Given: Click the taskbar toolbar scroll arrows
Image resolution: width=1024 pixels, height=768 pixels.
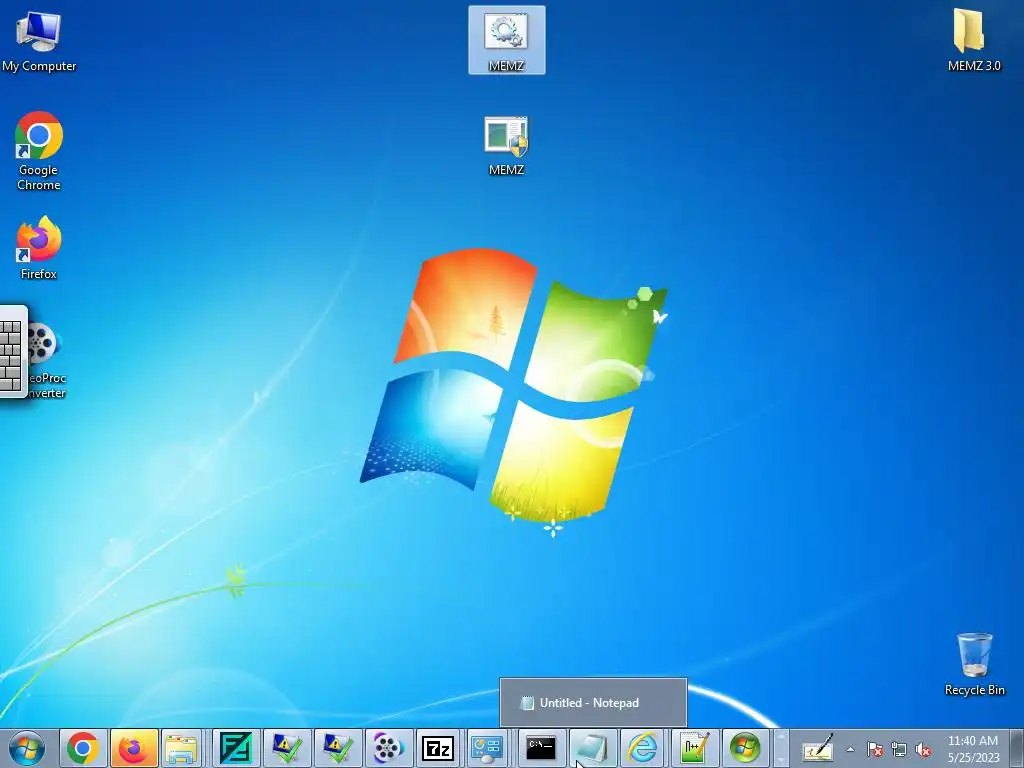Looking at the screenshot, I should pyautogui.click(x=780, y=748).
